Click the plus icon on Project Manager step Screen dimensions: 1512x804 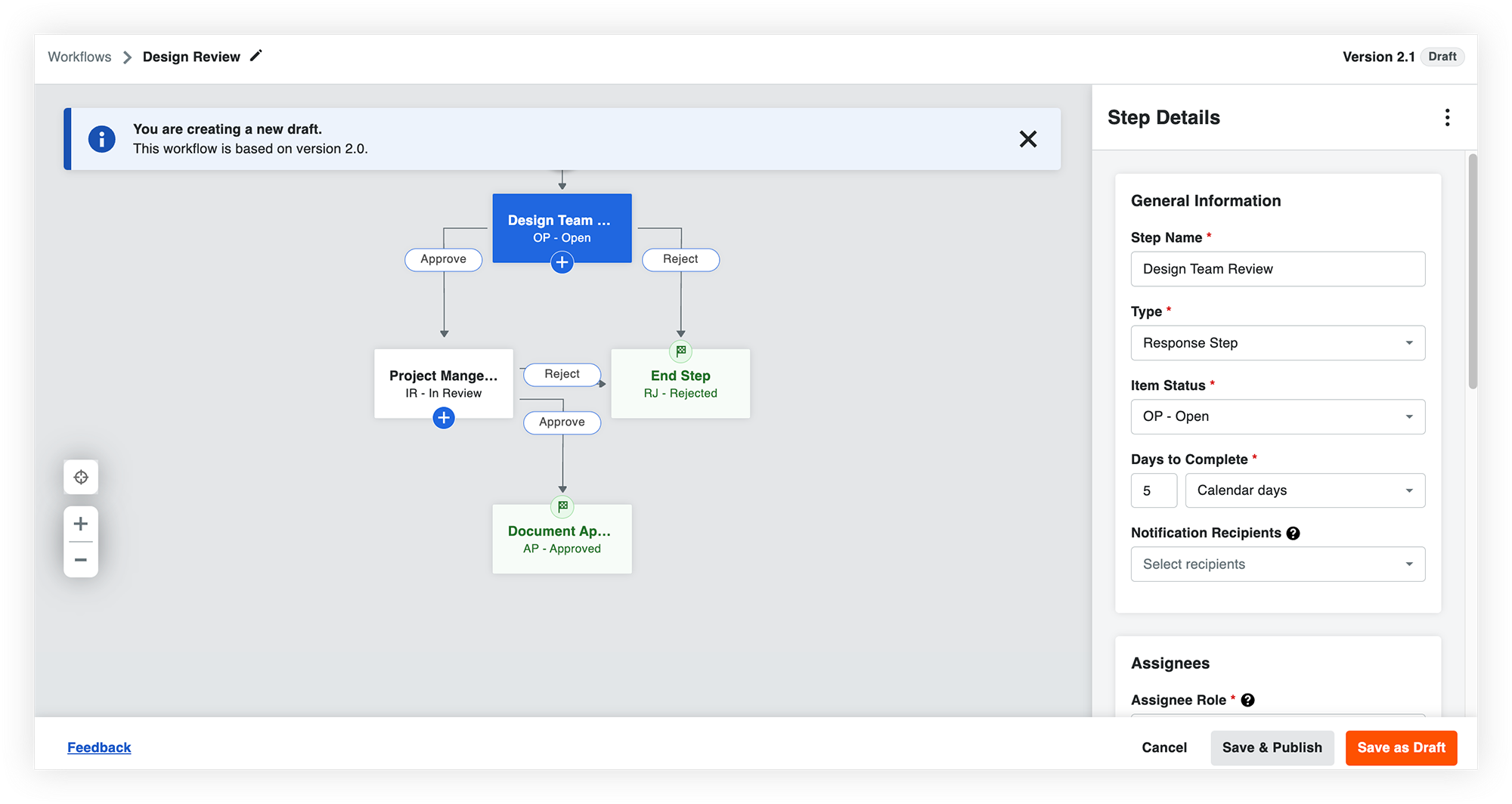coord(444,417)
